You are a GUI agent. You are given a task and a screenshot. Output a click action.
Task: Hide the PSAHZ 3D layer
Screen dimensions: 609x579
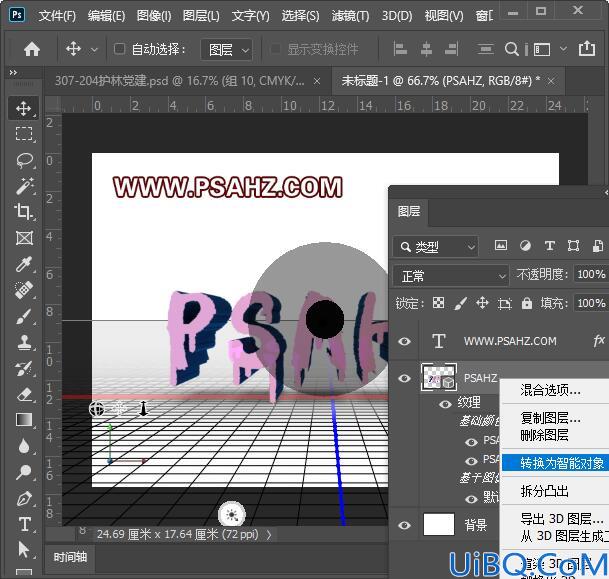pyautogui.click(x=404, y=378)
